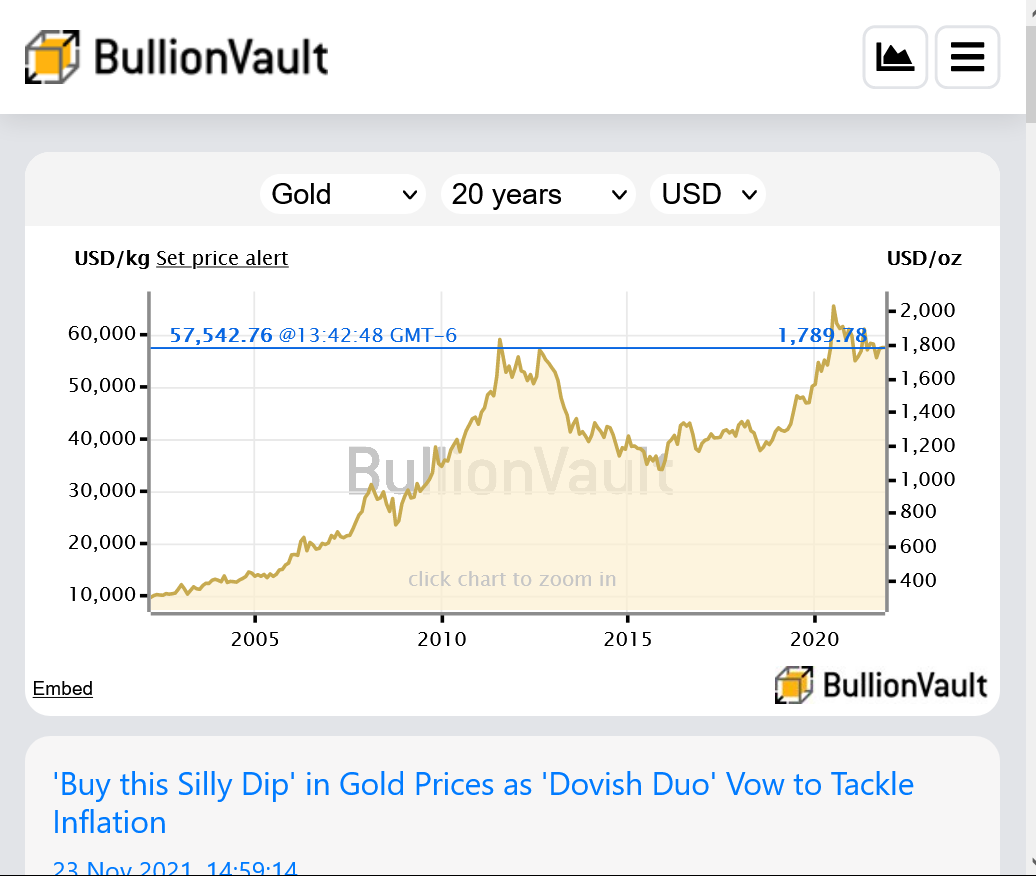
Task: Click the page vertical scrollbar thumb
Action: click(1031, 61)
